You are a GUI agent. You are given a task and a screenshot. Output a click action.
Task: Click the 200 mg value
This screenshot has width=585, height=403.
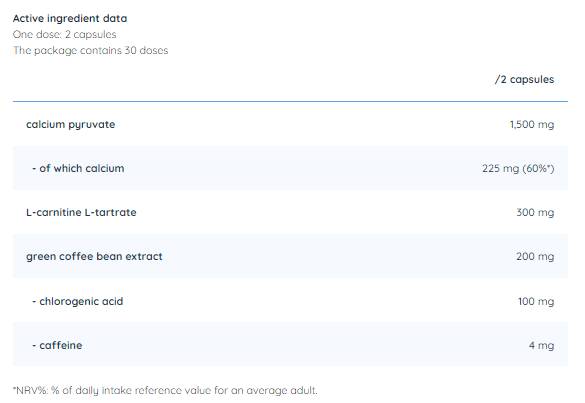535,256
